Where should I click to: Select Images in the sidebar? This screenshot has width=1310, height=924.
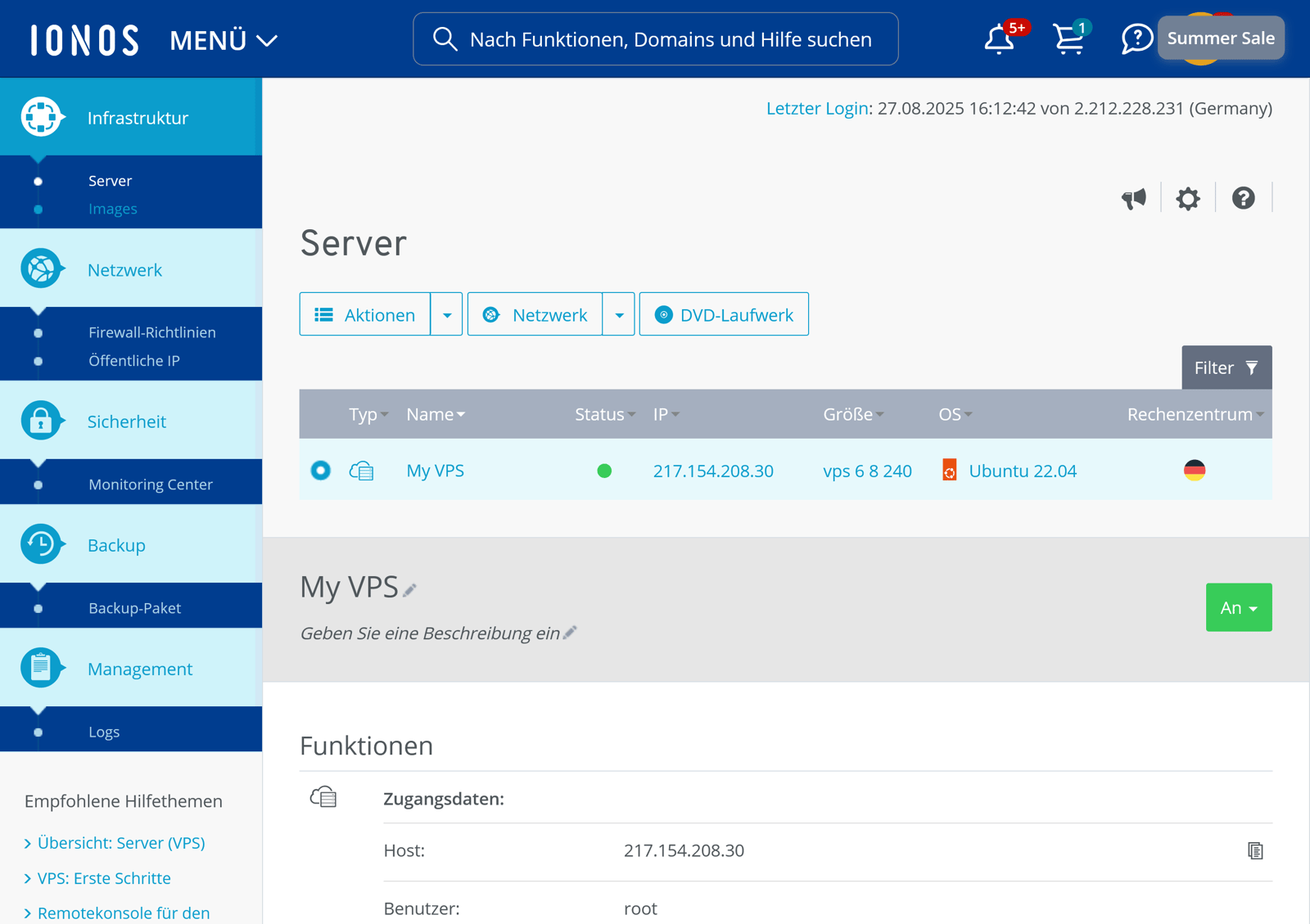(x=112, y=208)
